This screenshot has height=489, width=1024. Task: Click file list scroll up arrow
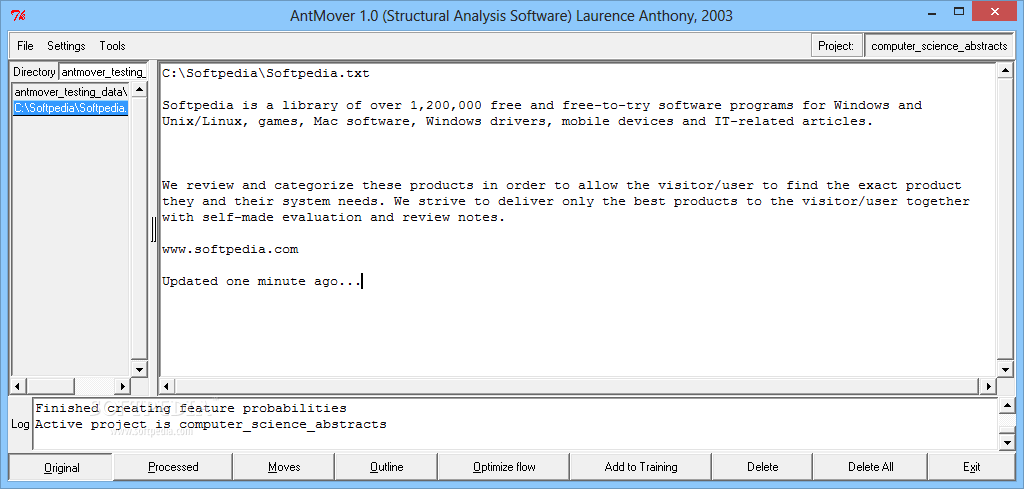pos(140,90)
